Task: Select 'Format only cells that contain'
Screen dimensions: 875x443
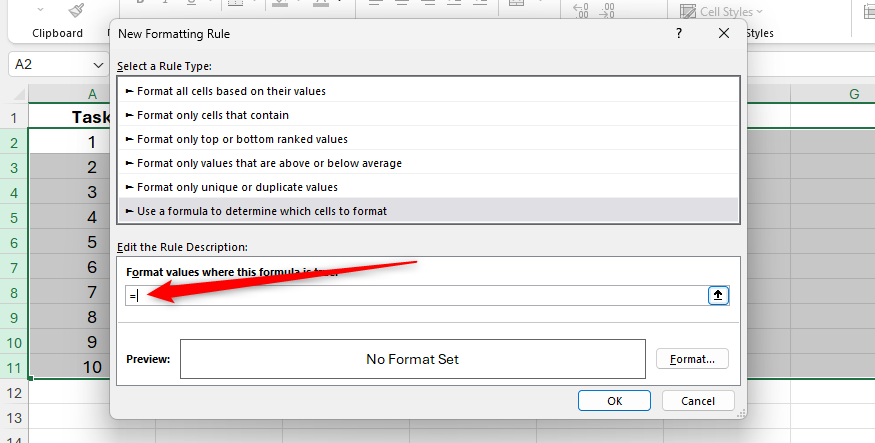Action: point(428,115)
